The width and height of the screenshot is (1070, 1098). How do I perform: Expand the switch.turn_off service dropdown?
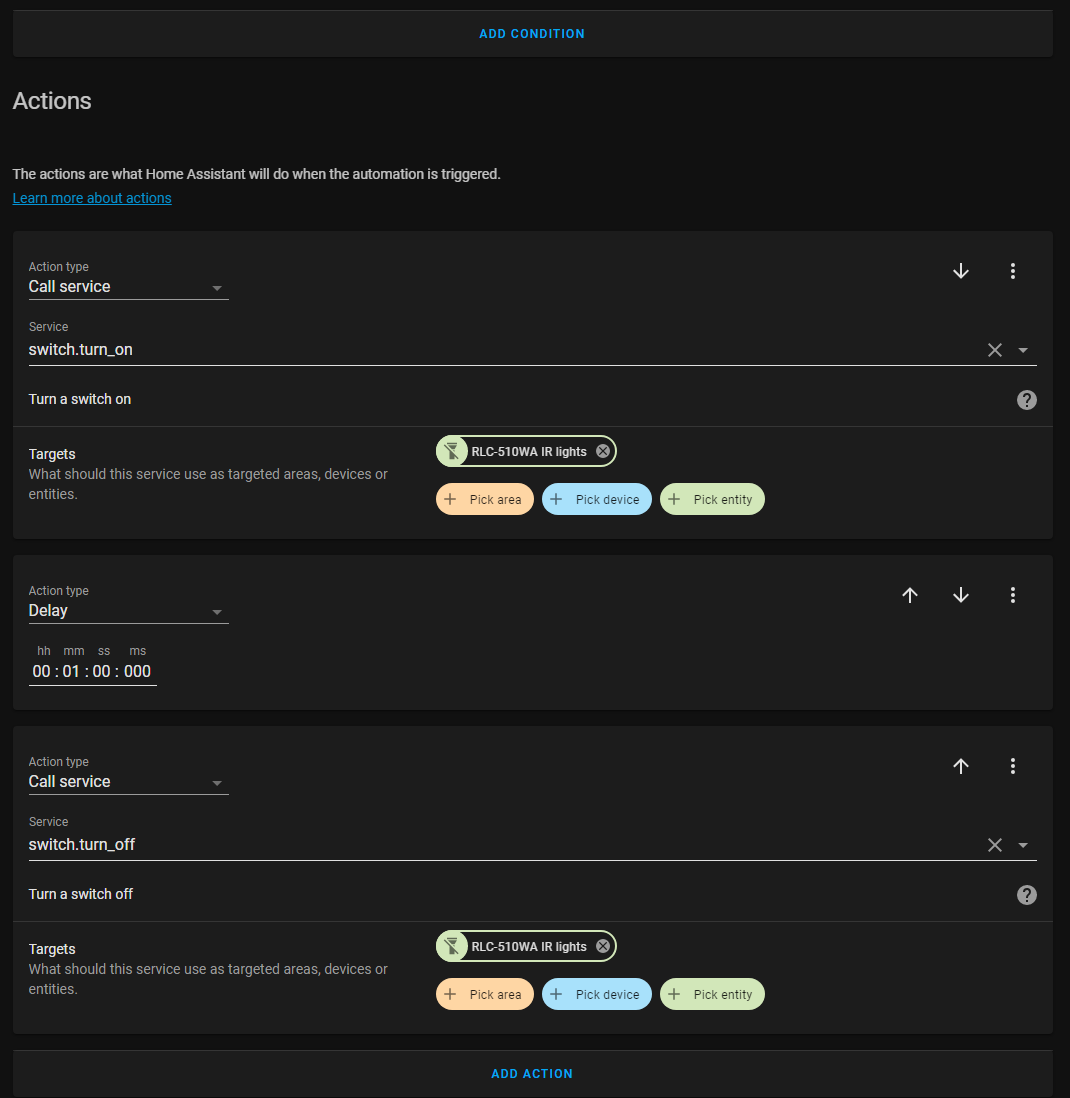1023,845
